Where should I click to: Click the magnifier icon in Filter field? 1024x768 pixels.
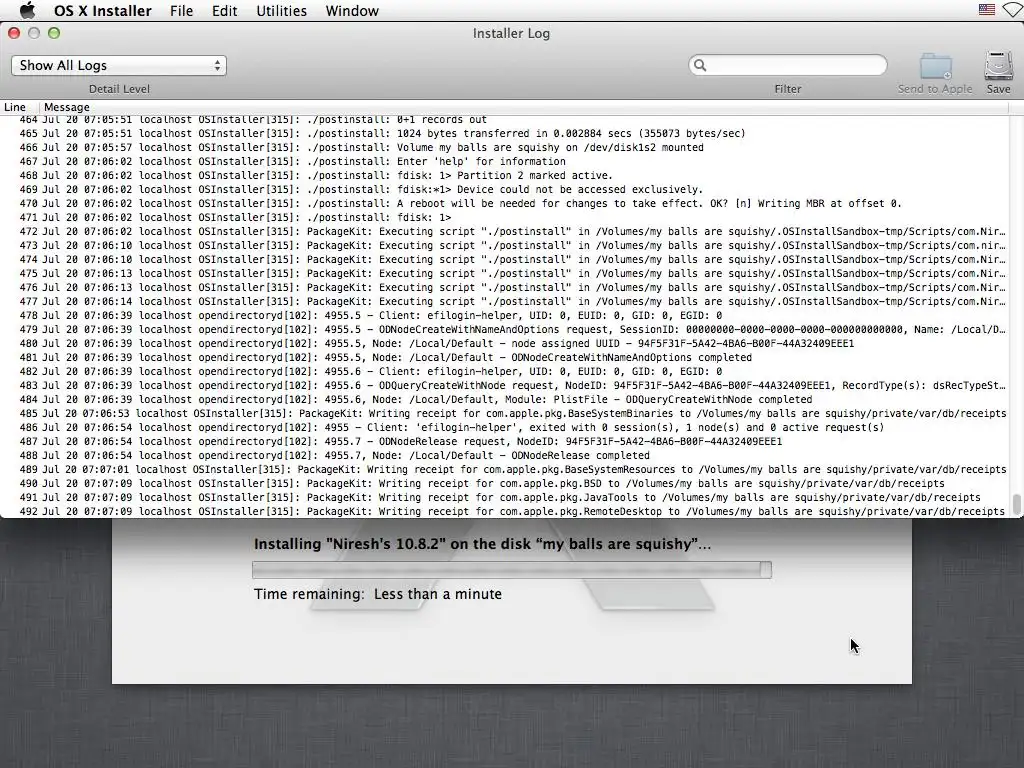coord(700,65)
